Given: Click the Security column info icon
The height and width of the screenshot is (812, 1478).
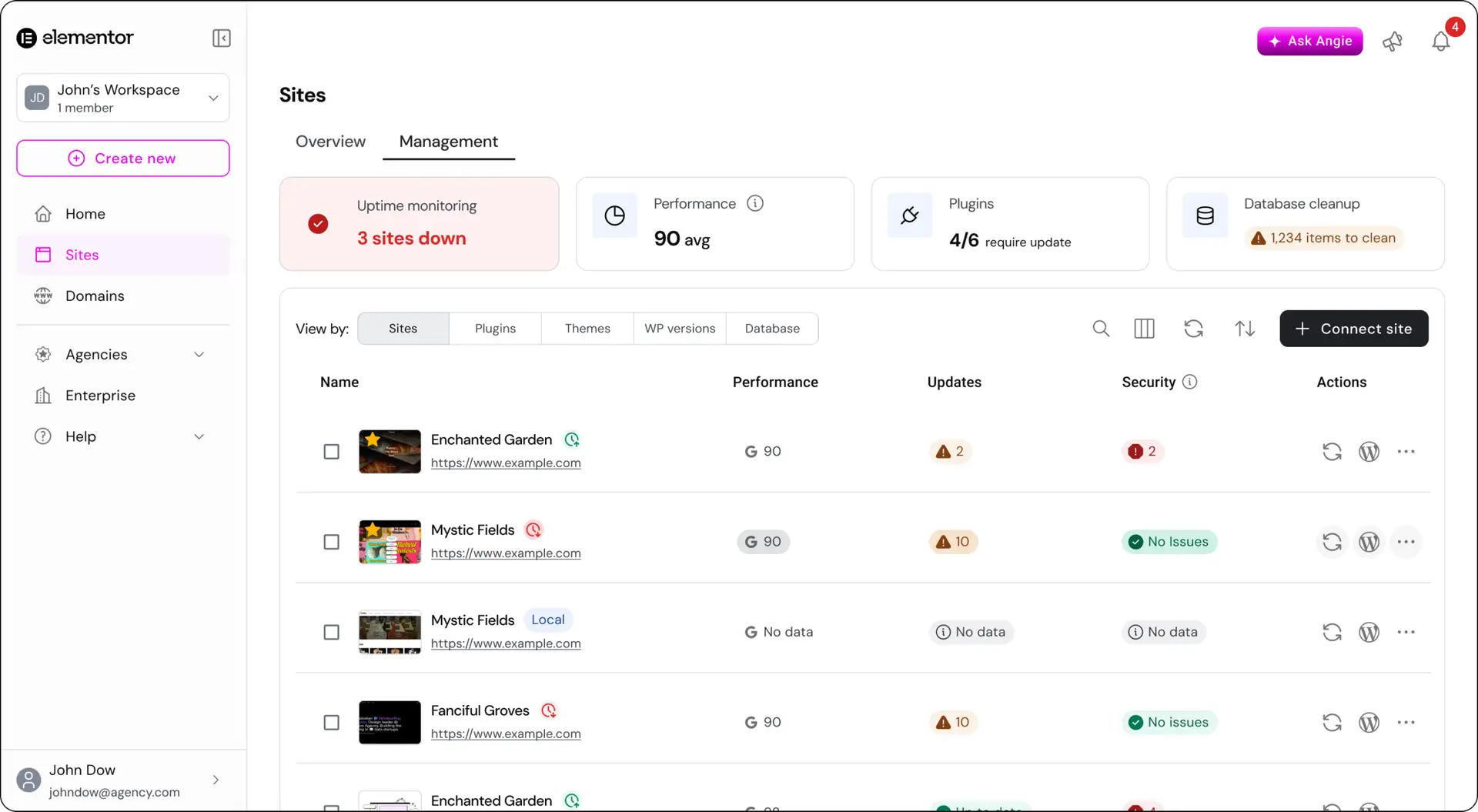Looking at the screenshot, I should [x=1189, y=382].
